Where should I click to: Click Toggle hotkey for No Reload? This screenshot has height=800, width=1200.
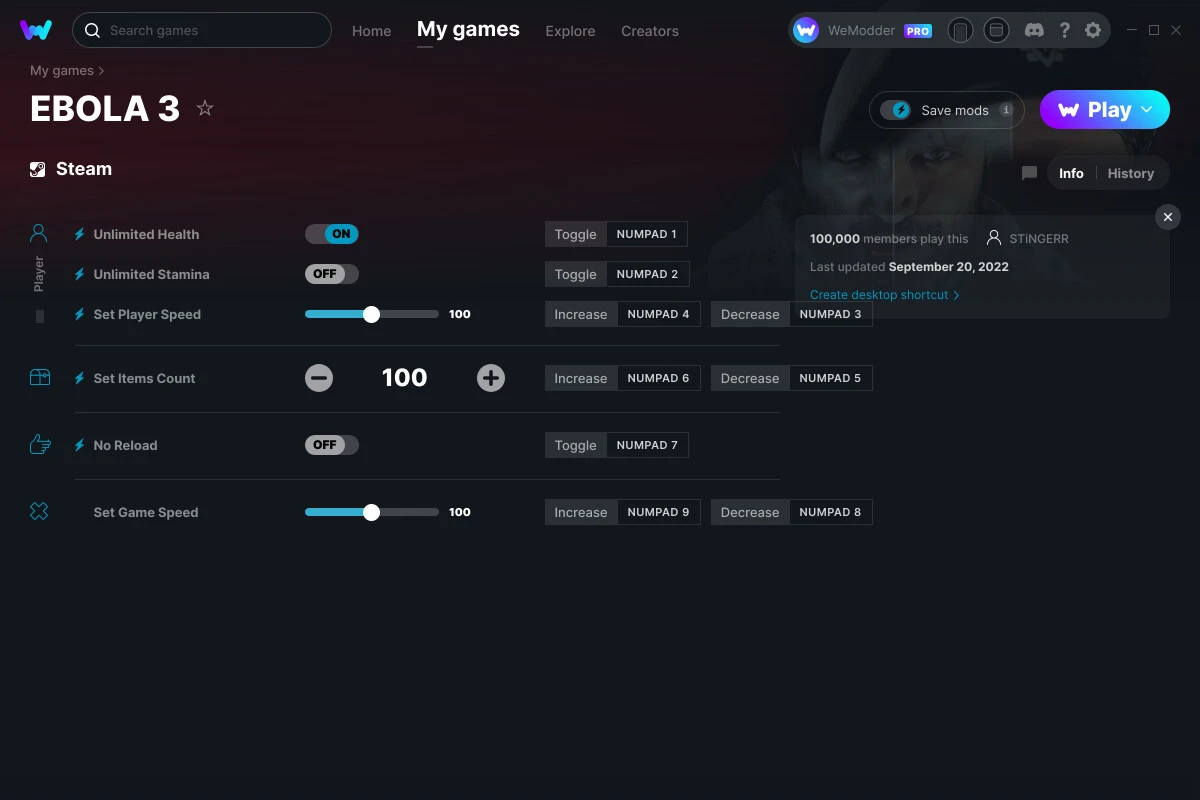tap(617, 445)
